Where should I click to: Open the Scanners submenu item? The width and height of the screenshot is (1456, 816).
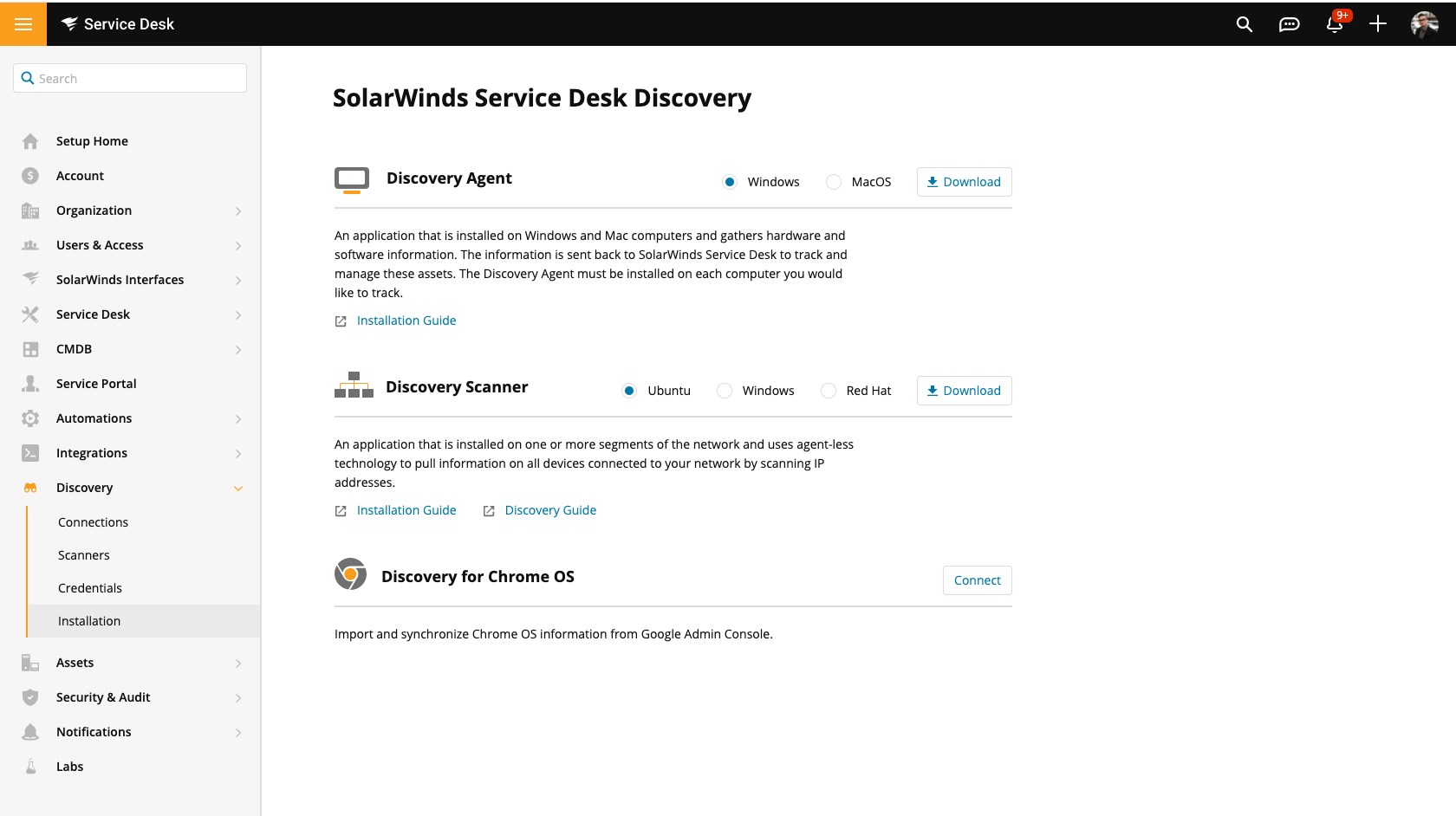pyautogui.click(x=84, y=555)
